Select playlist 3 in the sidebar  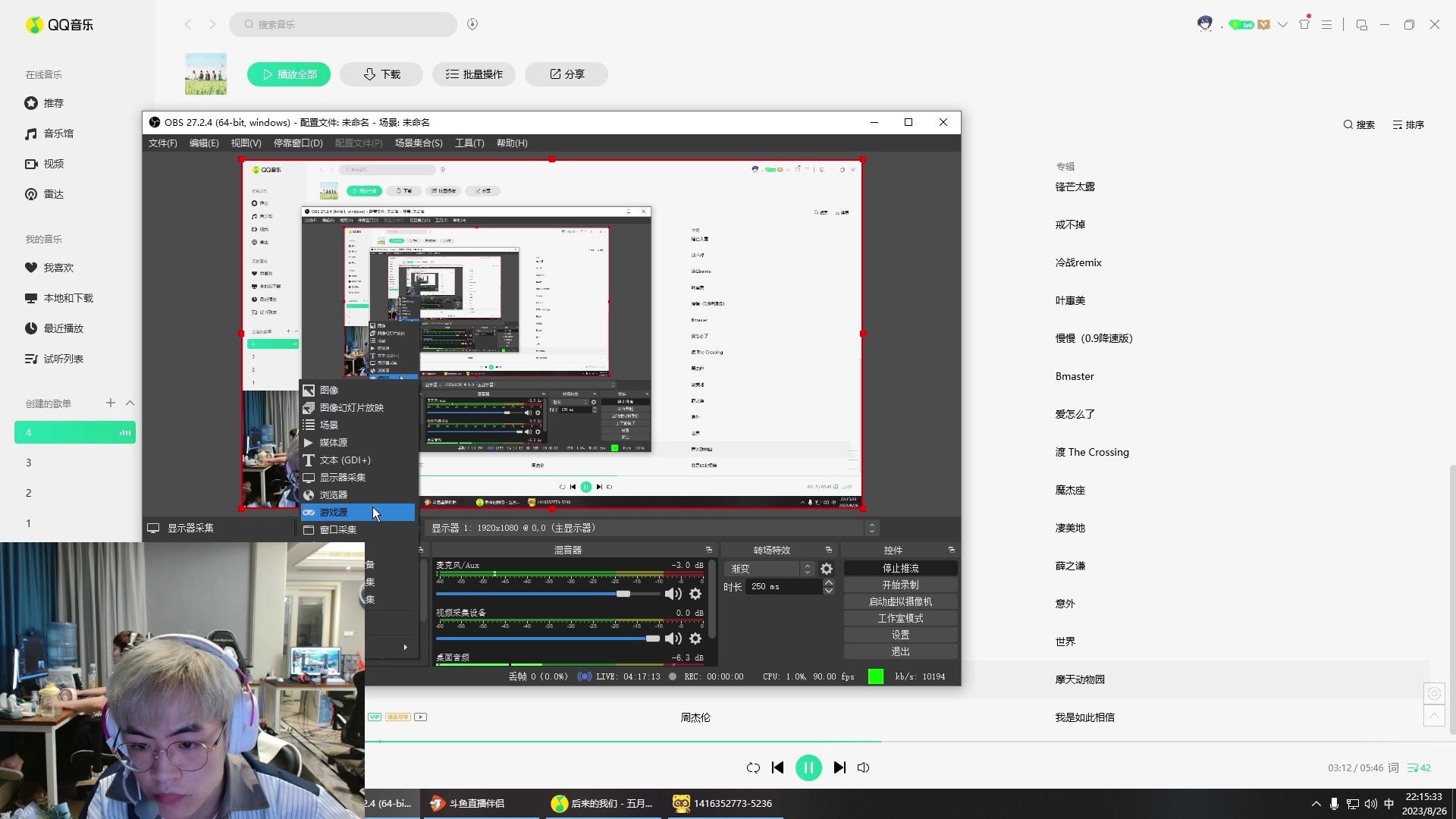point(75,463)
